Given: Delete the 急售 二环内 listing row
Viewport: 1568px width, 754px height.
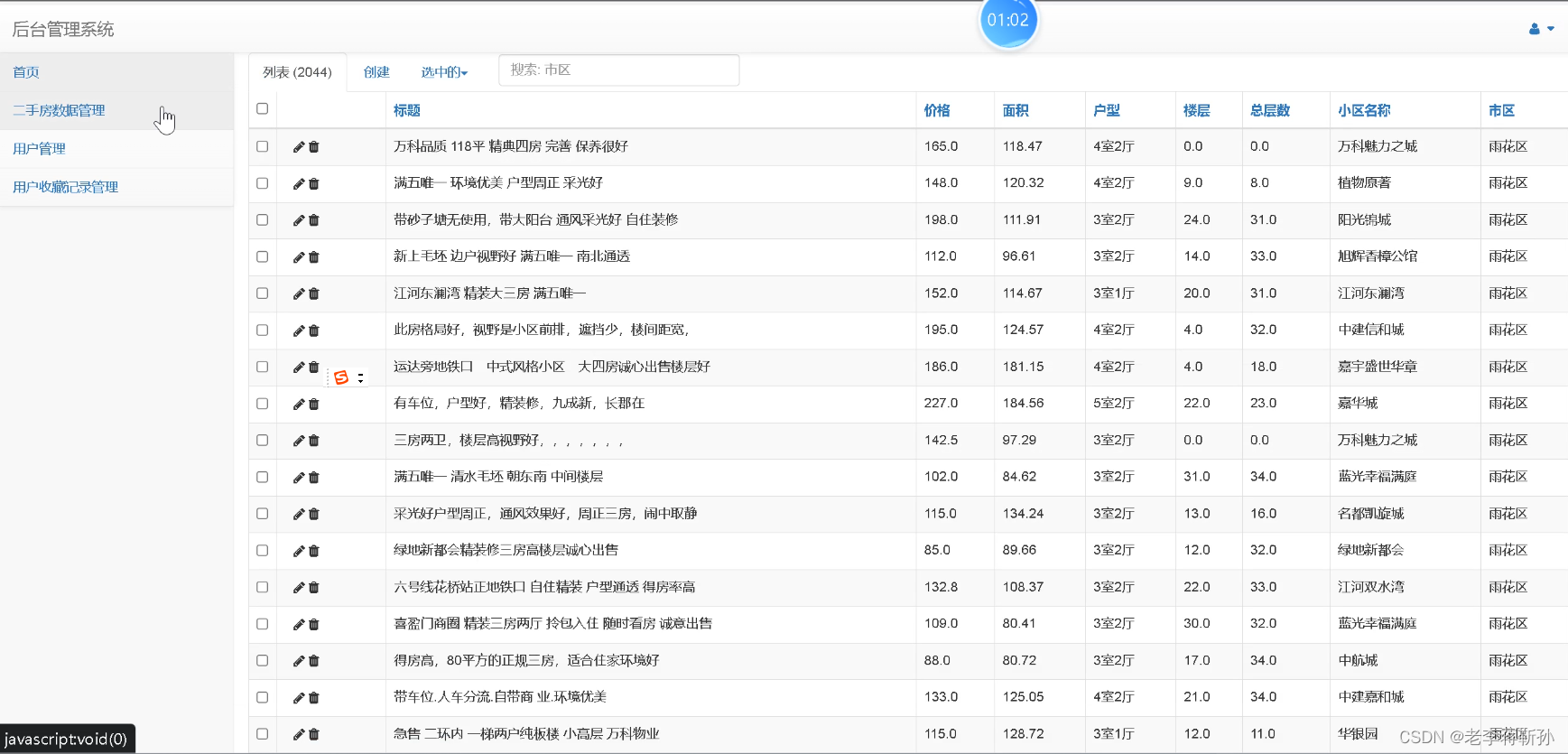Looking at the screenshot, I should pos(314,734).
